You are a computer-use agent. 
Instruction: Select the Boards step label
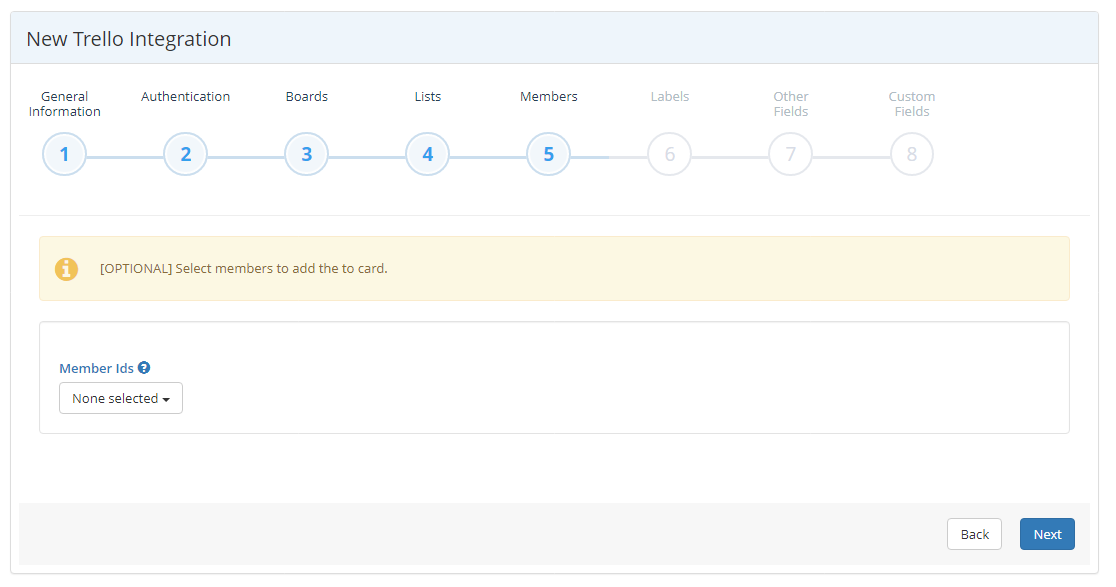pyautogui.click(x=306, y=96)
